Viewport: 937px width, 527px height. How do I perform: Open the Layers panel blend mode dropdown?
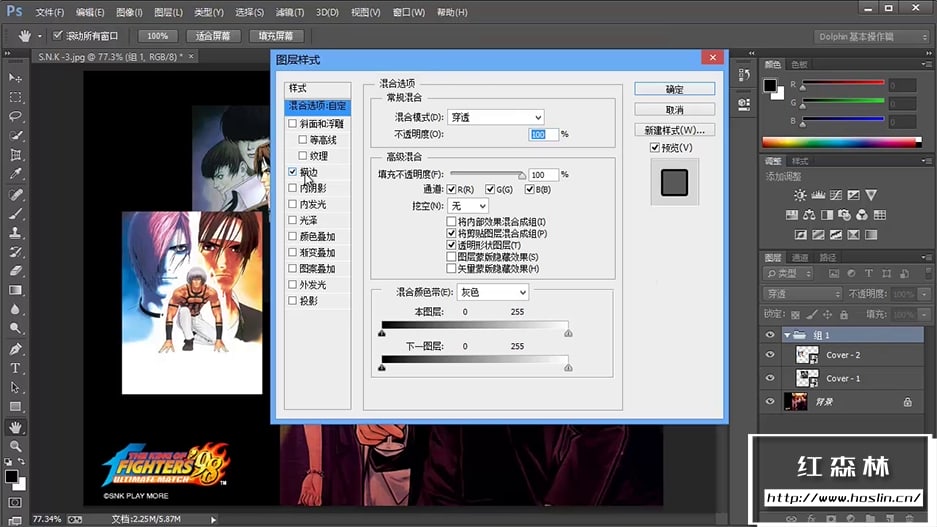click(x=802, y=293)
